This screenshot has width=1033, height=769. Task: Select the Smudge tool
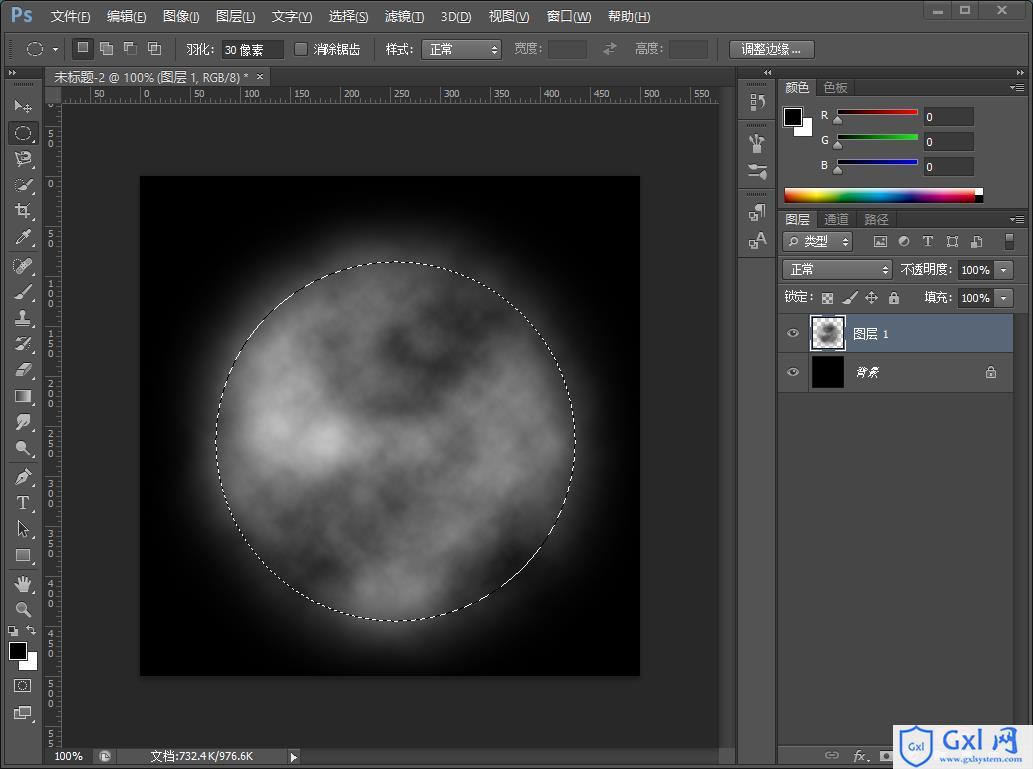[23, 422]
